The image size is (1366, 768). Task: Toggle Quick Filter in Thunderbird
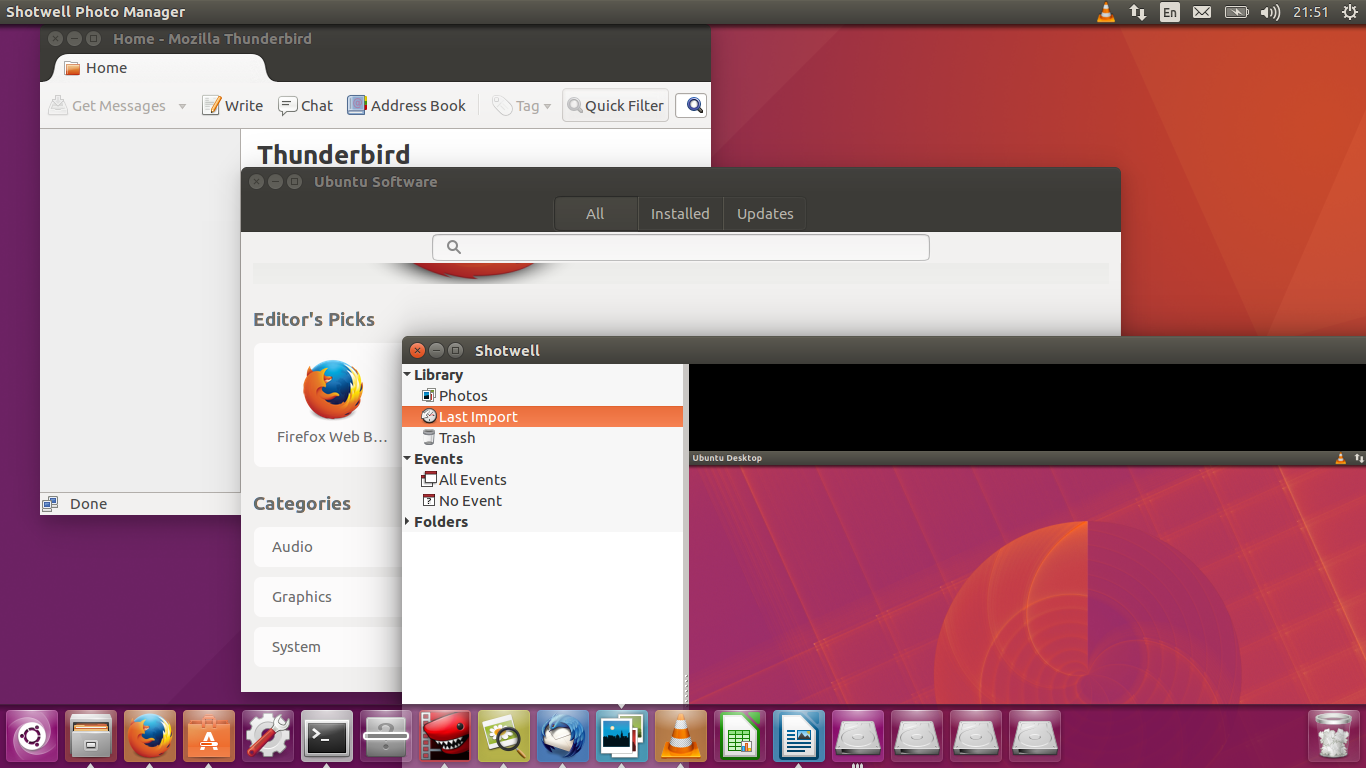click(x=615, y=106)
